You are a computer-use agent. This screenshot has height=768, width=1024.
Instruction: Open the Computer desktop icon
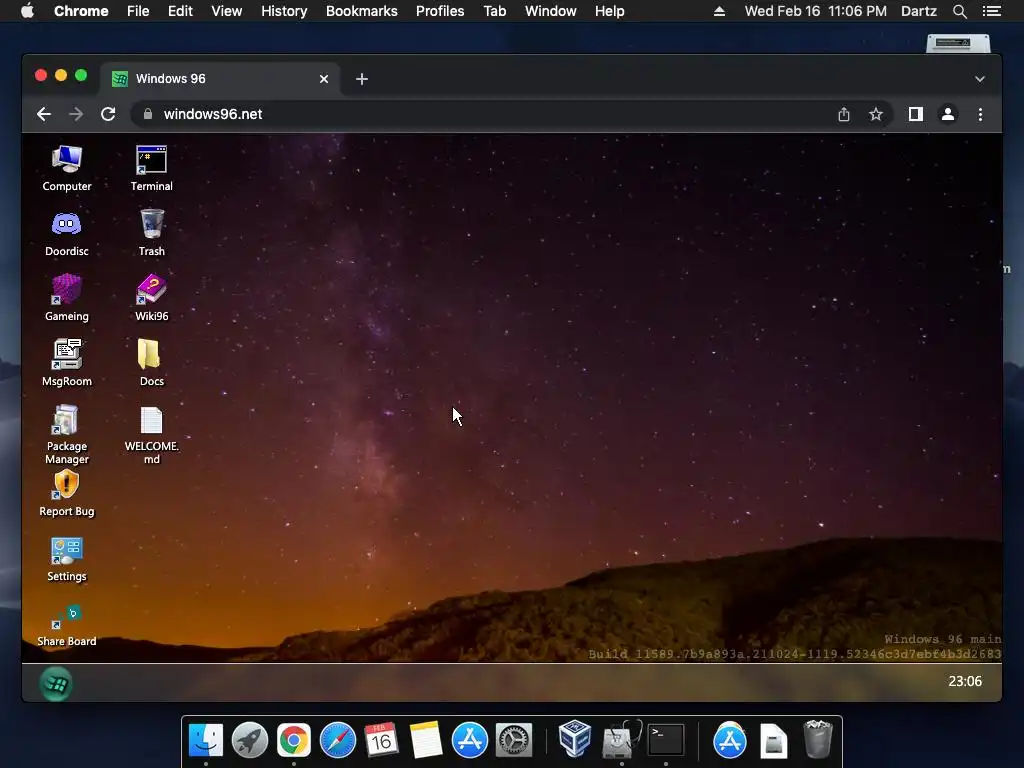click(x=67, y=168)
